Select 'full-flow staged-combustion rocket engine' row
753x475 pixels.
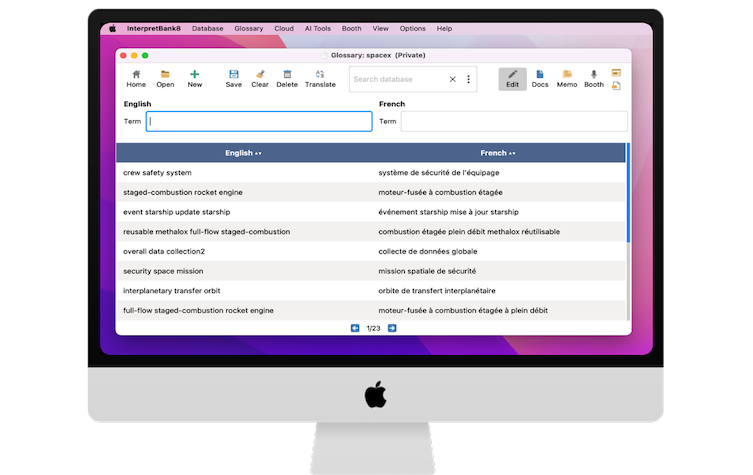[x=371, y=310]
